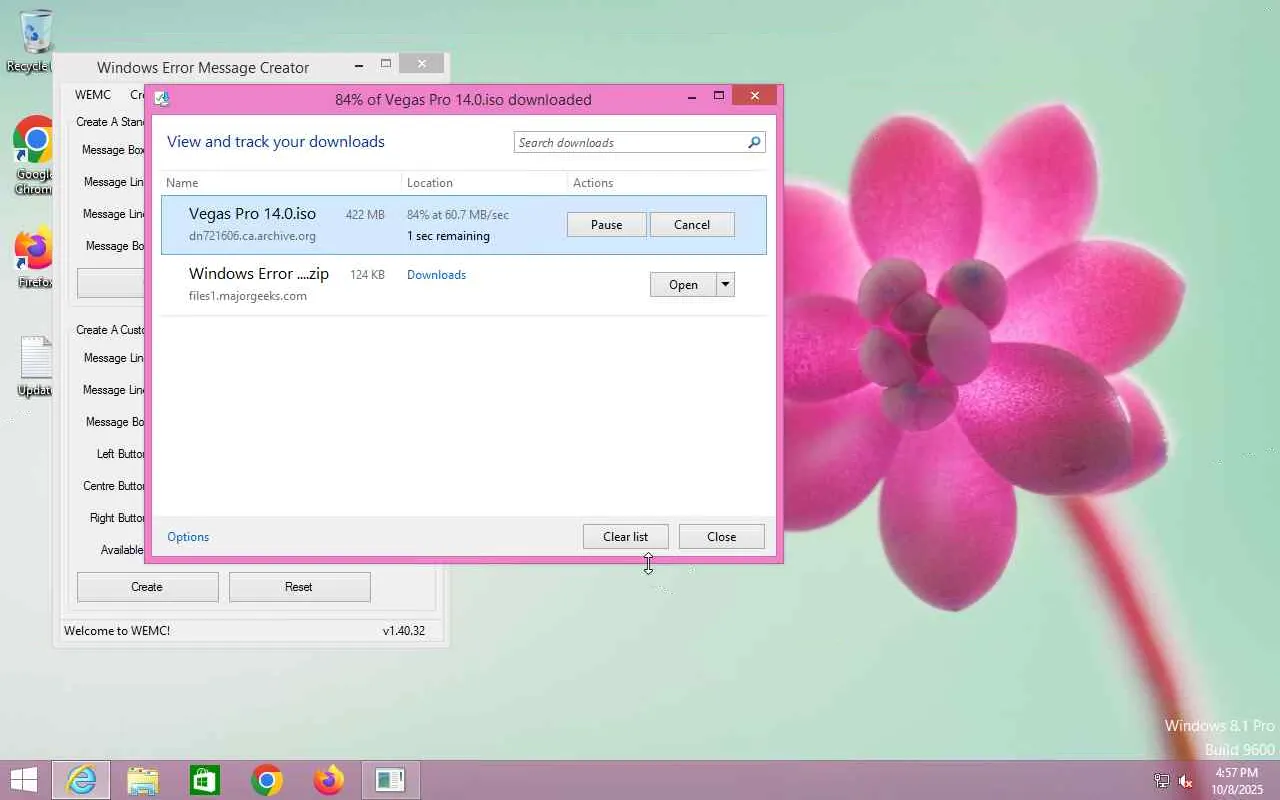The image size is (1280, 800).
Task: Cancel the Vegas Pro 14.0.iso download
Action: (x=692, y=225)
